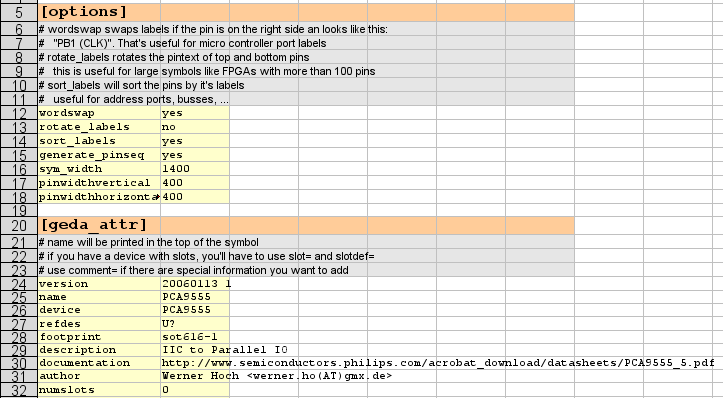
Task: Click the pinwidthhorizontal label cell
Action: pyautogui.click(x=99, y=197)
